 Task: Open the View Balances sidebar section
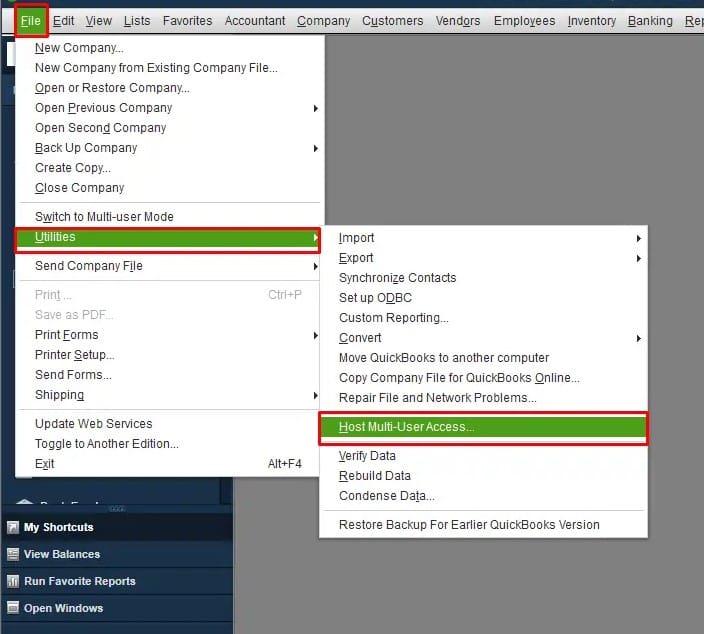pos(117,554)
